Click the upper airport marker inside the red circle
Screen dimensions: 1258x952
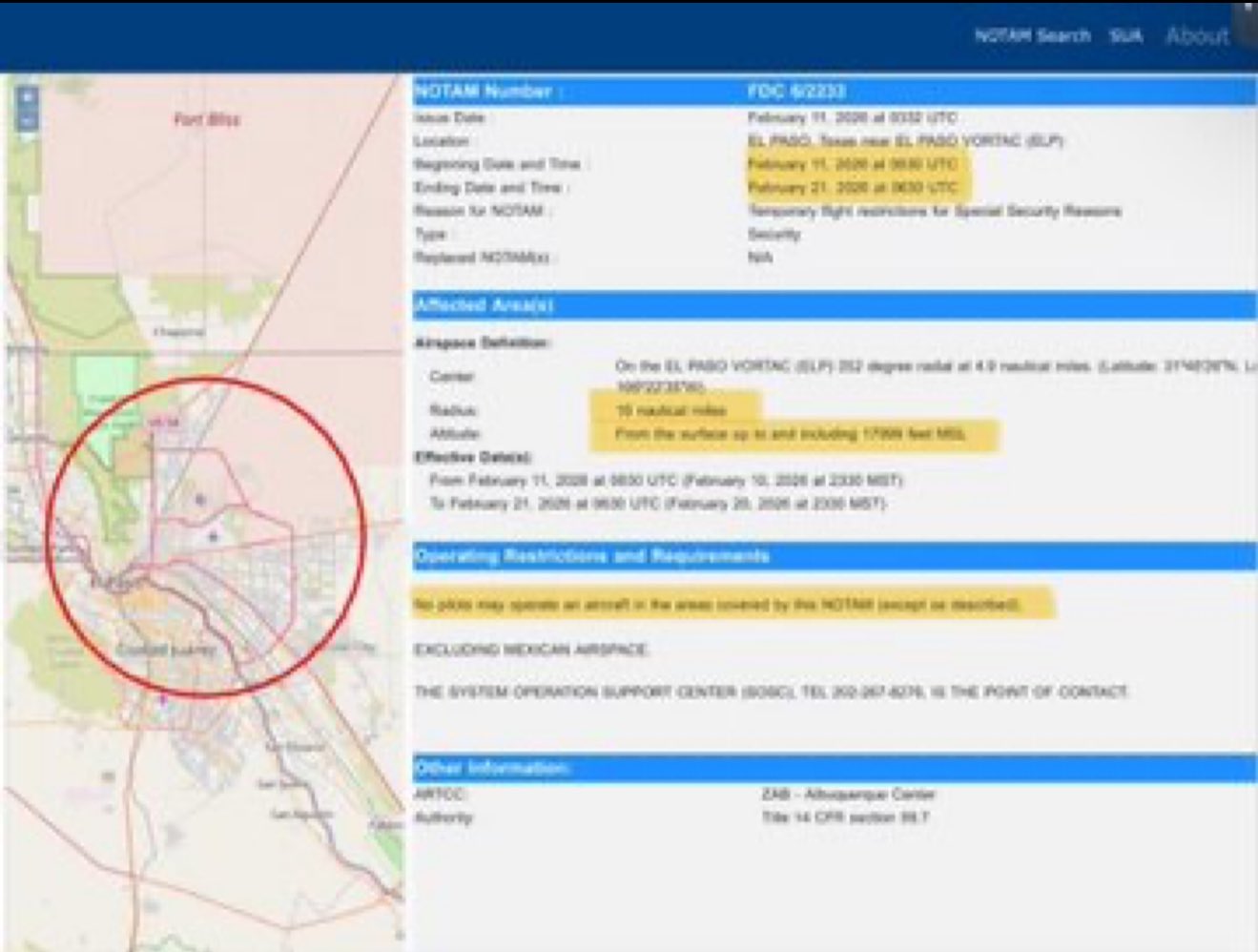point(200,499)
